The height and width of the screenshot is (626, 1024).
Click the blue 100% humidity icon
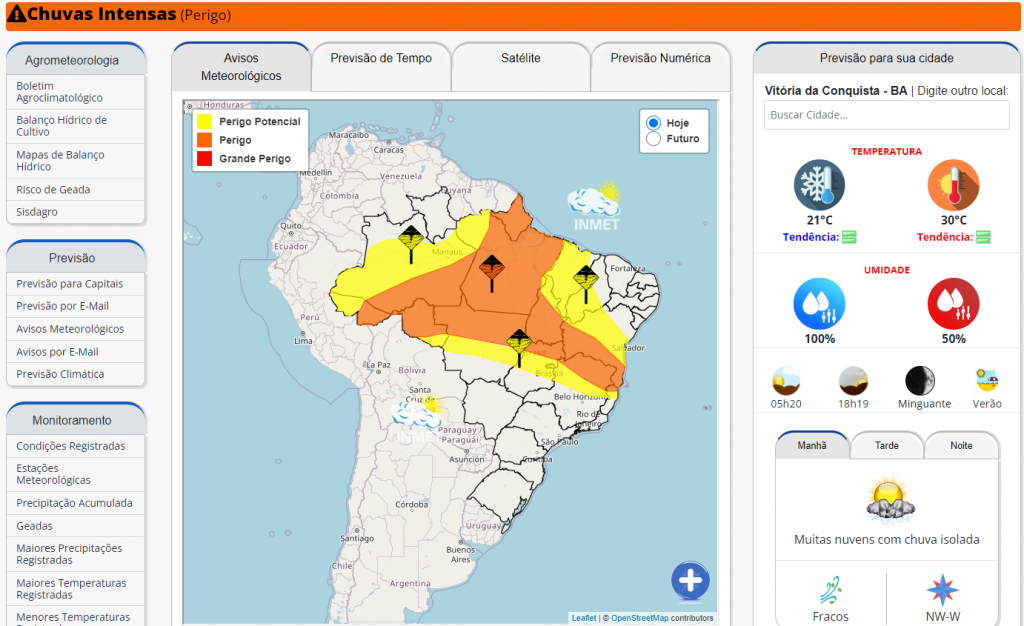pos(819,304)
